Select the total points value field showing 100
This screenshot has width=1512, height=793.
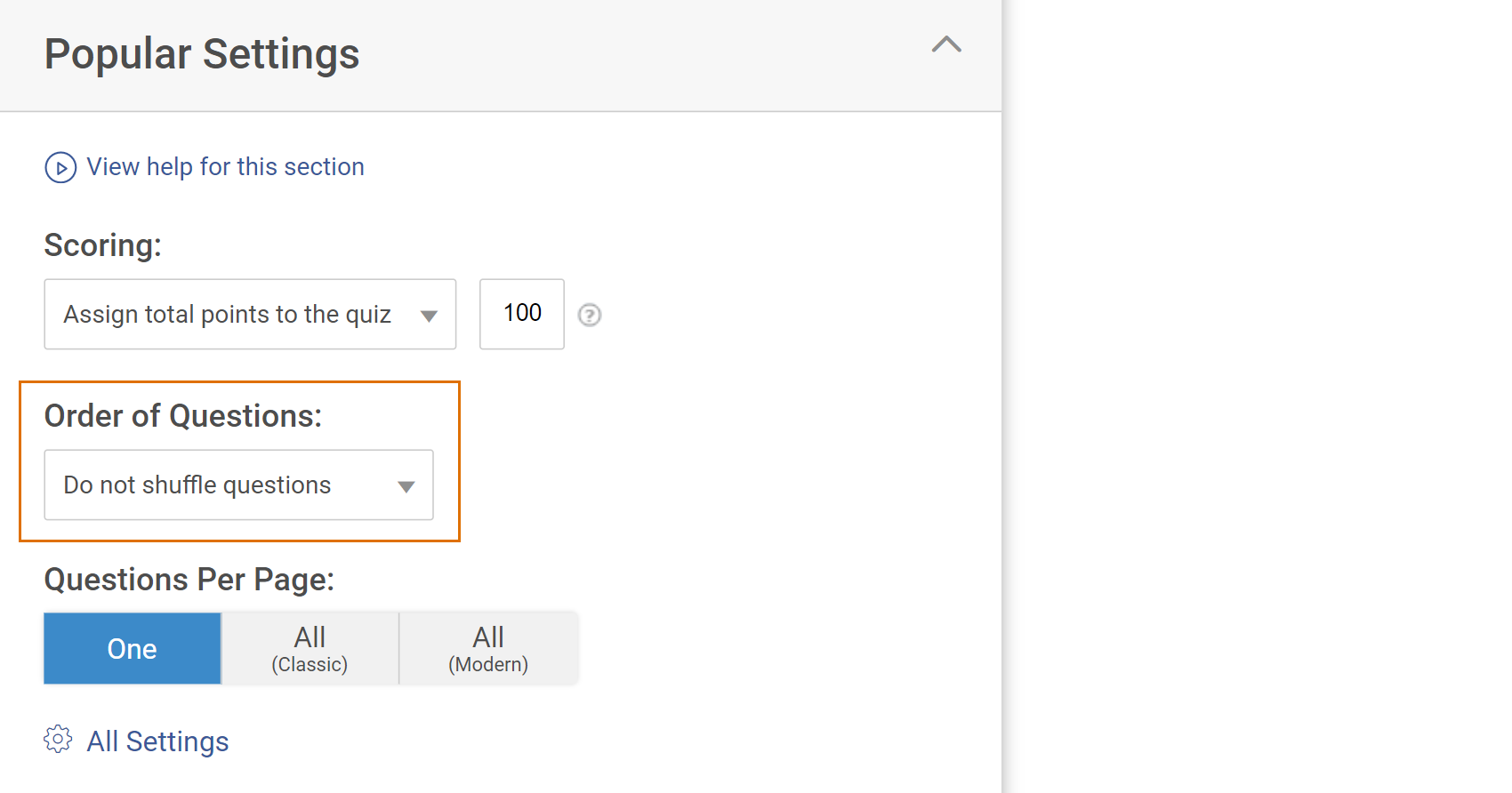[x=521, y=314]
